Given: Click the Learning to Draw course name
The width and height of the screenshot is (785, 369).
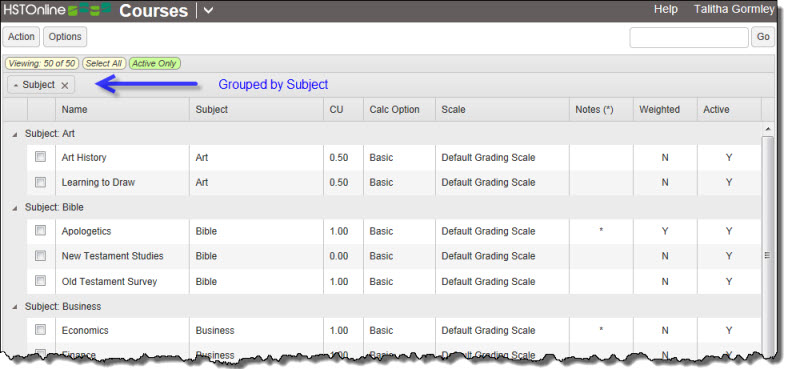Looking at the screenshot, I should (x=98, y=182).
